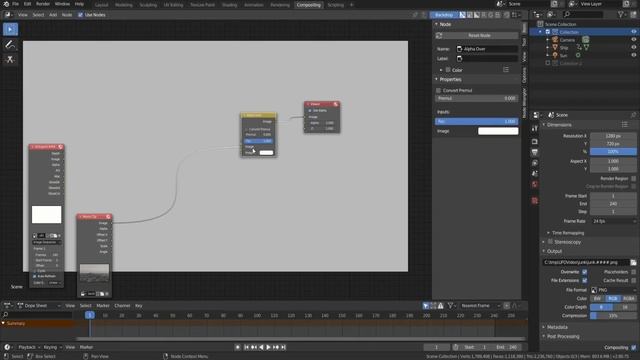
Task: Toggle the Convert Premul checkbox
Action: click(x=438, y=90)
